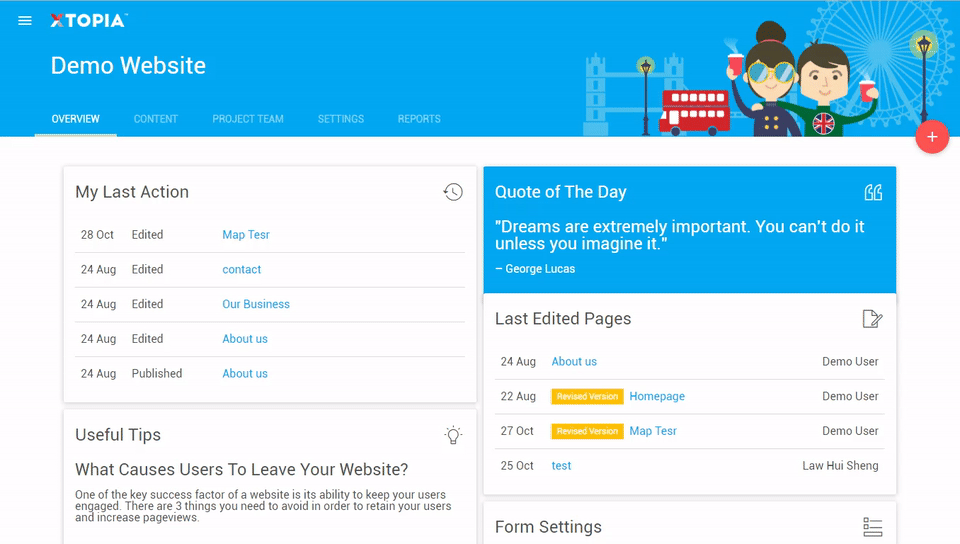Screen dimensions: 960x544
Task: Click the Form Settings list icon
Action: 872,527
